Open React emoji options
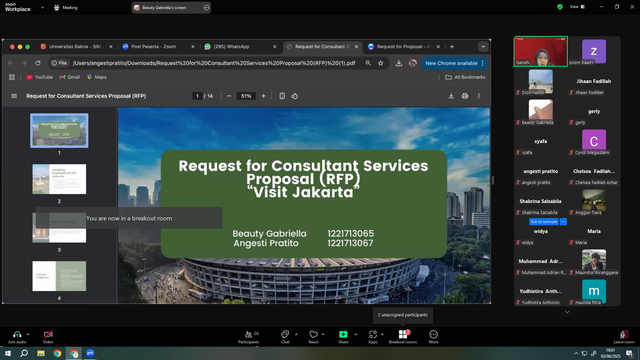This screenshot has width=640, height=360. (313, 337)
